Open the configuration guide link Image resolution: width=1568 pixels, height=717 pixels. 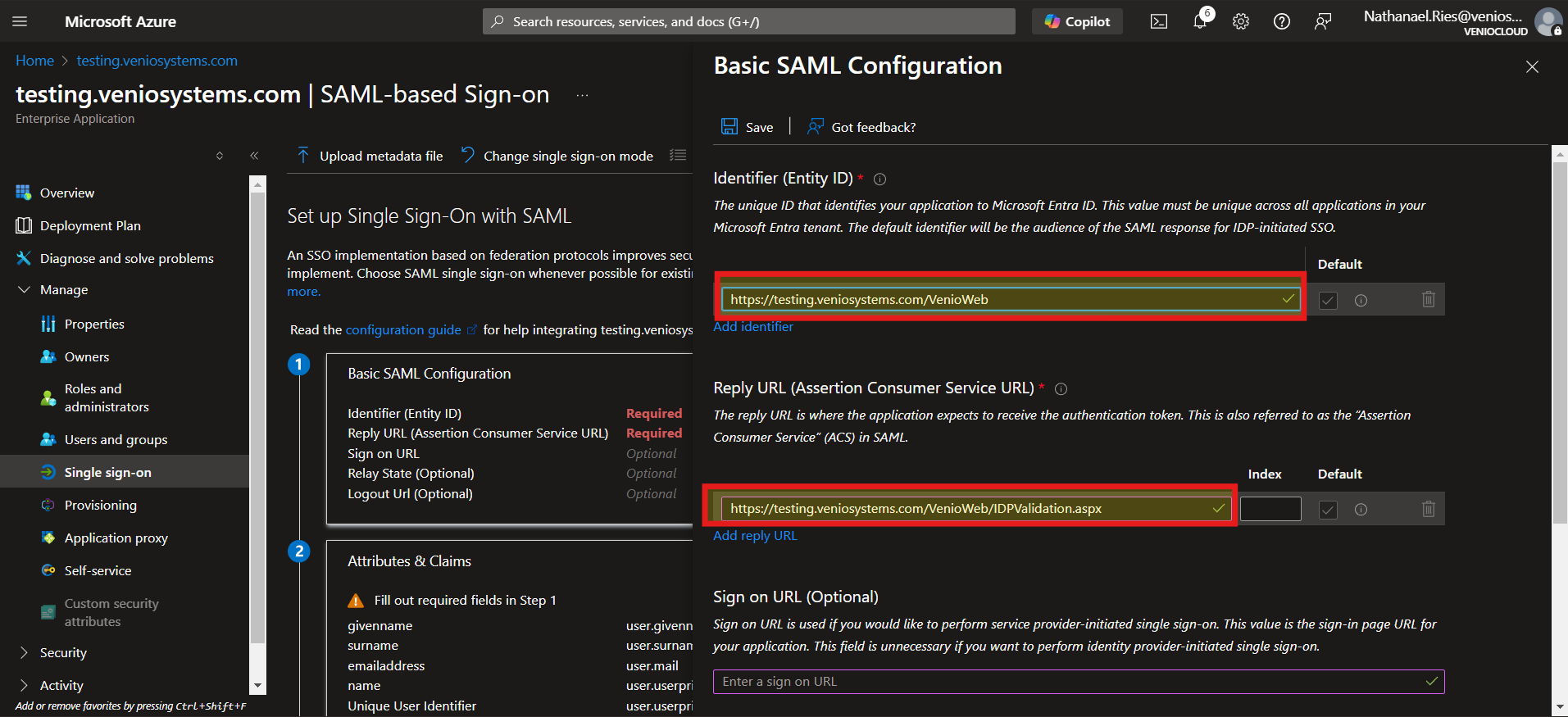411,329
